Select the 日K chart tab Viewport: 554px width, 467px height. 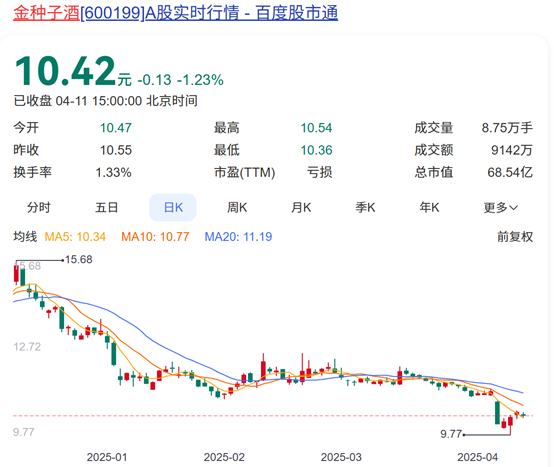pyautogui.click(x=173, y=207)
